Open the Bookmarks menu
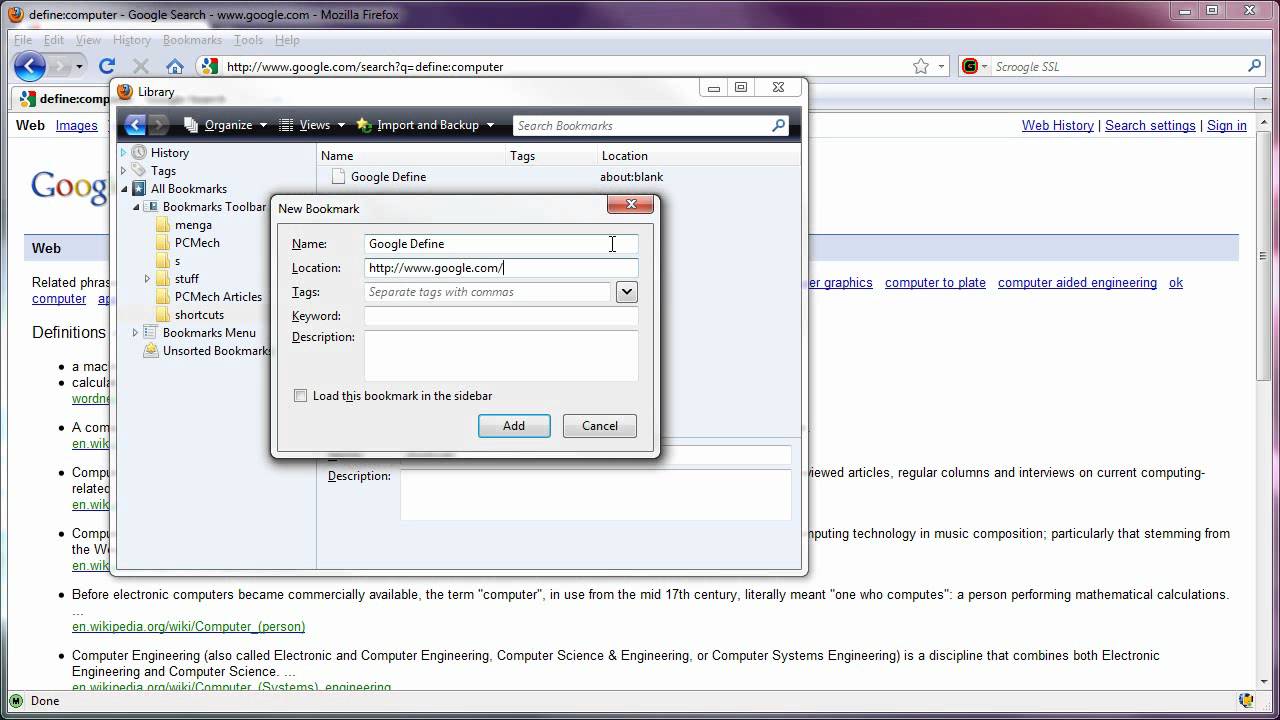This screenshot has width=1280, height=720. pos(192,40)
